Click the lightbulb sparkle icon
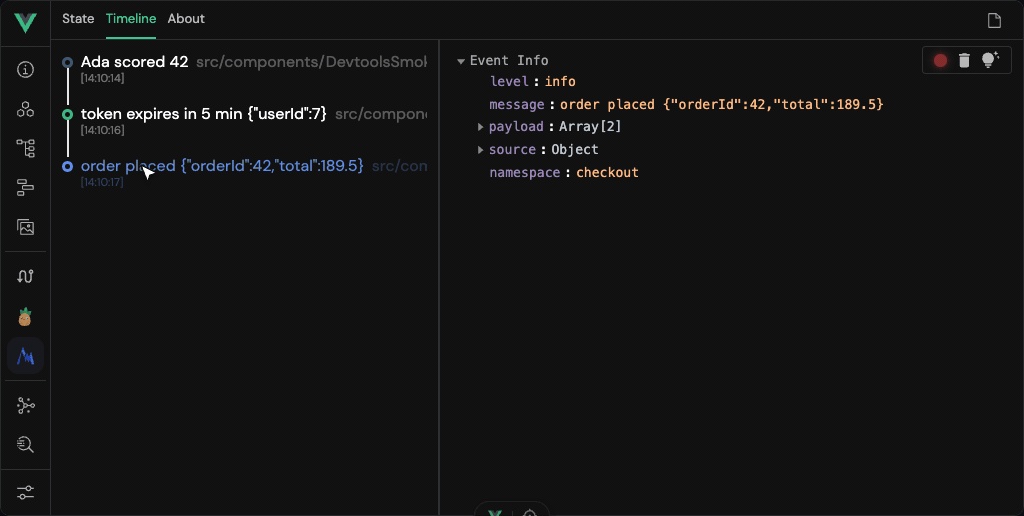This screenshot has width=1024, height=516. [x=990, y=60]
